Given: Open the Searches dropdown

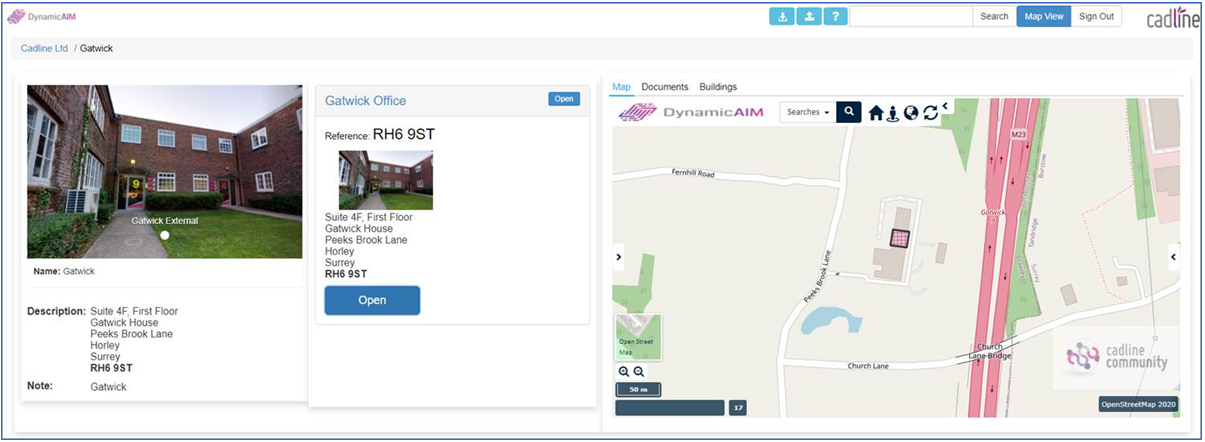Looking at the screenshot, I should coord(808,112).
